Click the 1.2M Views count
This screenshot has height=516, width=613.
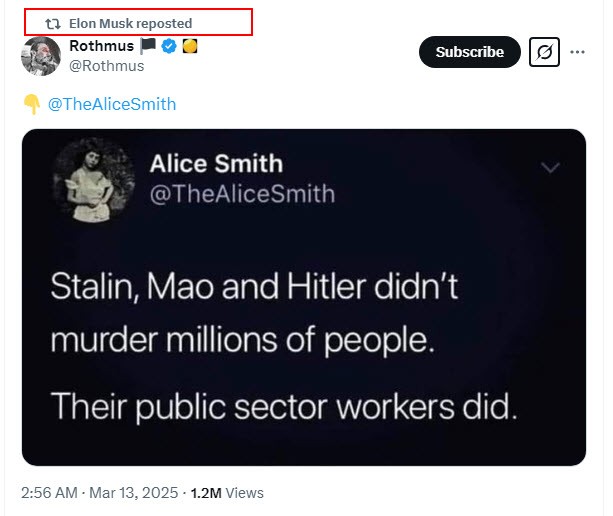click(227, 493)
